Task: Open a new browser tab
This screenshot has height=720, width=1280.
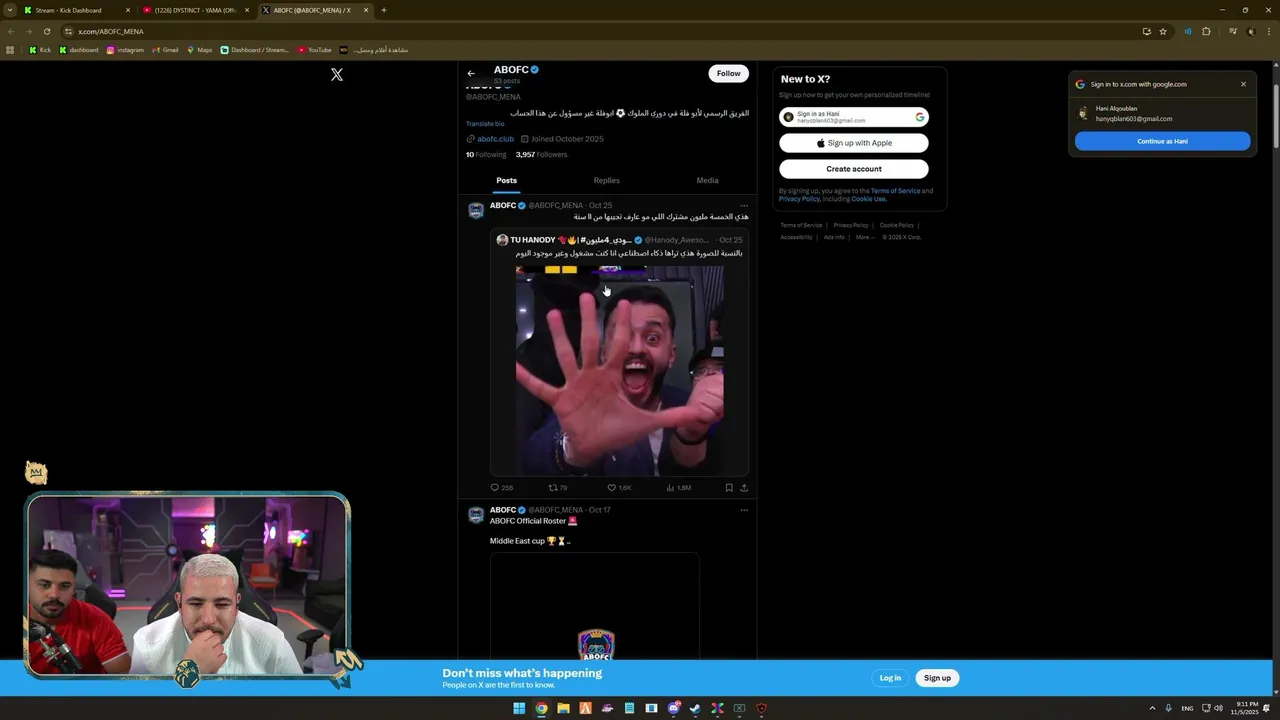Action: [x=384, y=10]
